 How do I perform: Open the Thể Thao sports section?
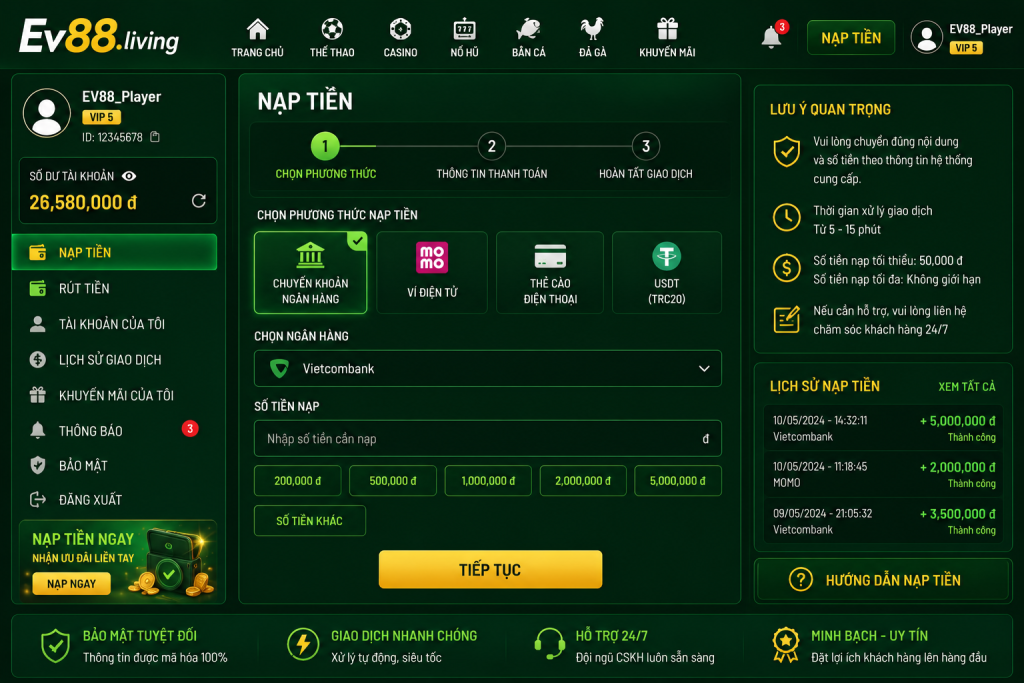click(x=332, y=39)
